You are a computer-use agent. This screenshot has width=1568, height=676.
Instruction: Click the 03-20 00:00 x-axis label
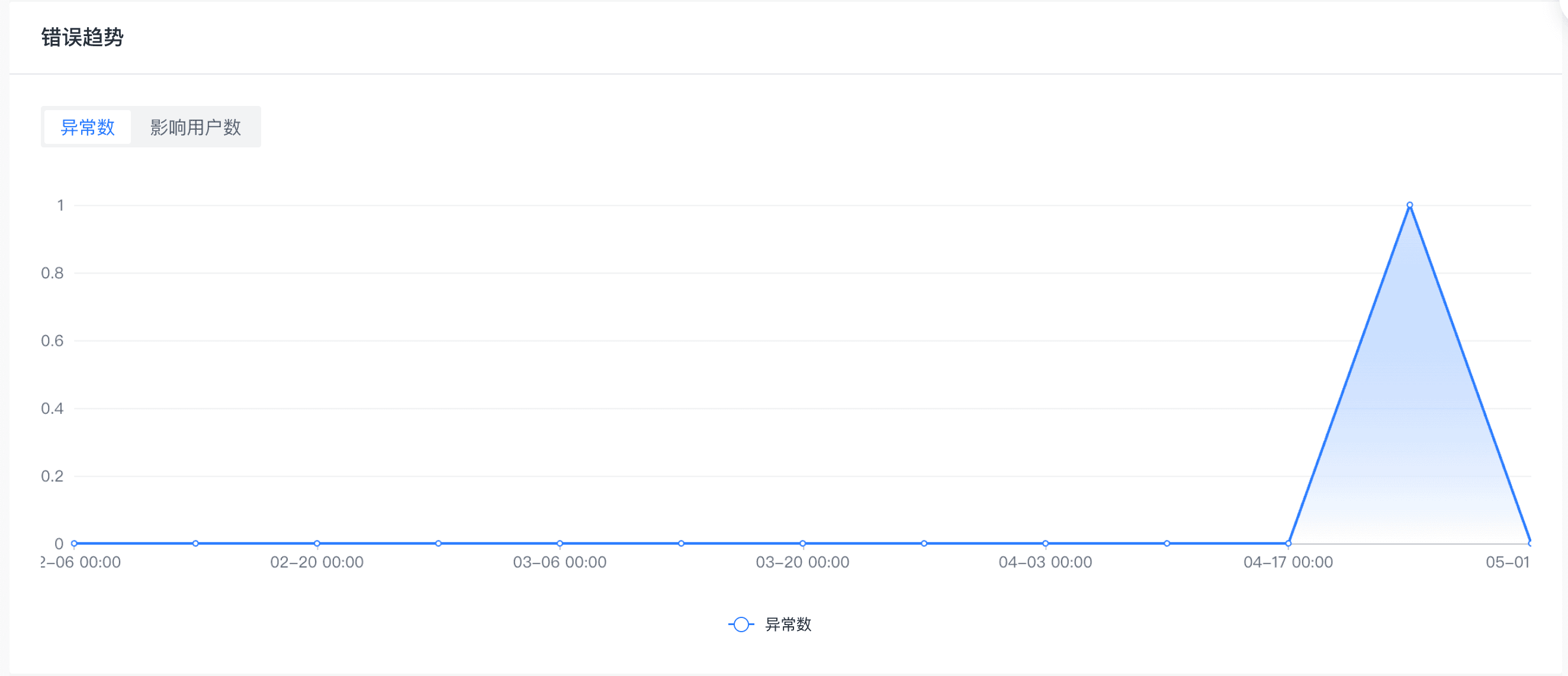click(x=802, y=562)
